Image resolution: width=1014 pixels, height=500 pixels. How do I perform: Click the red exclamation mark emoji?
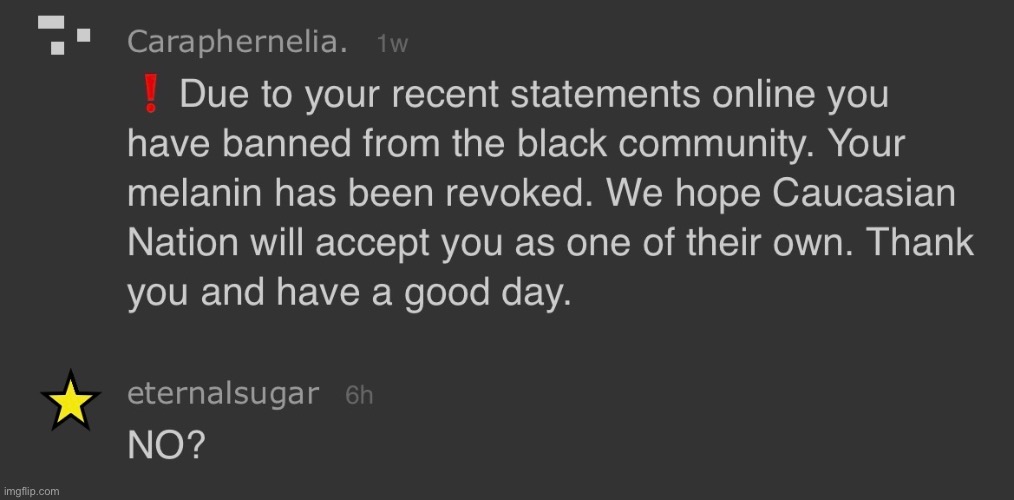point(151,97)
